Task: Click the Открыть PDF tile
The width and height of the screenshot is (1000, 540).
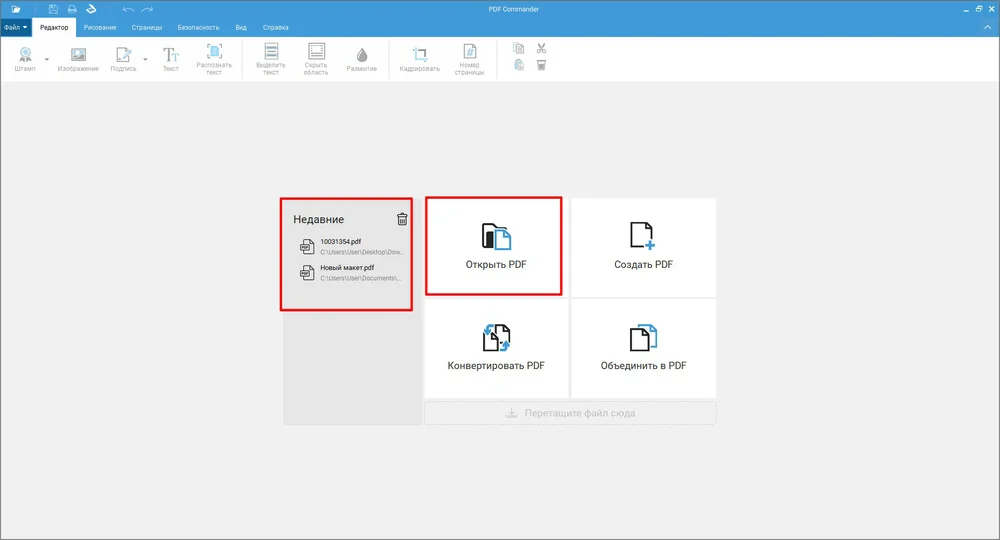Action: (494, 246)
